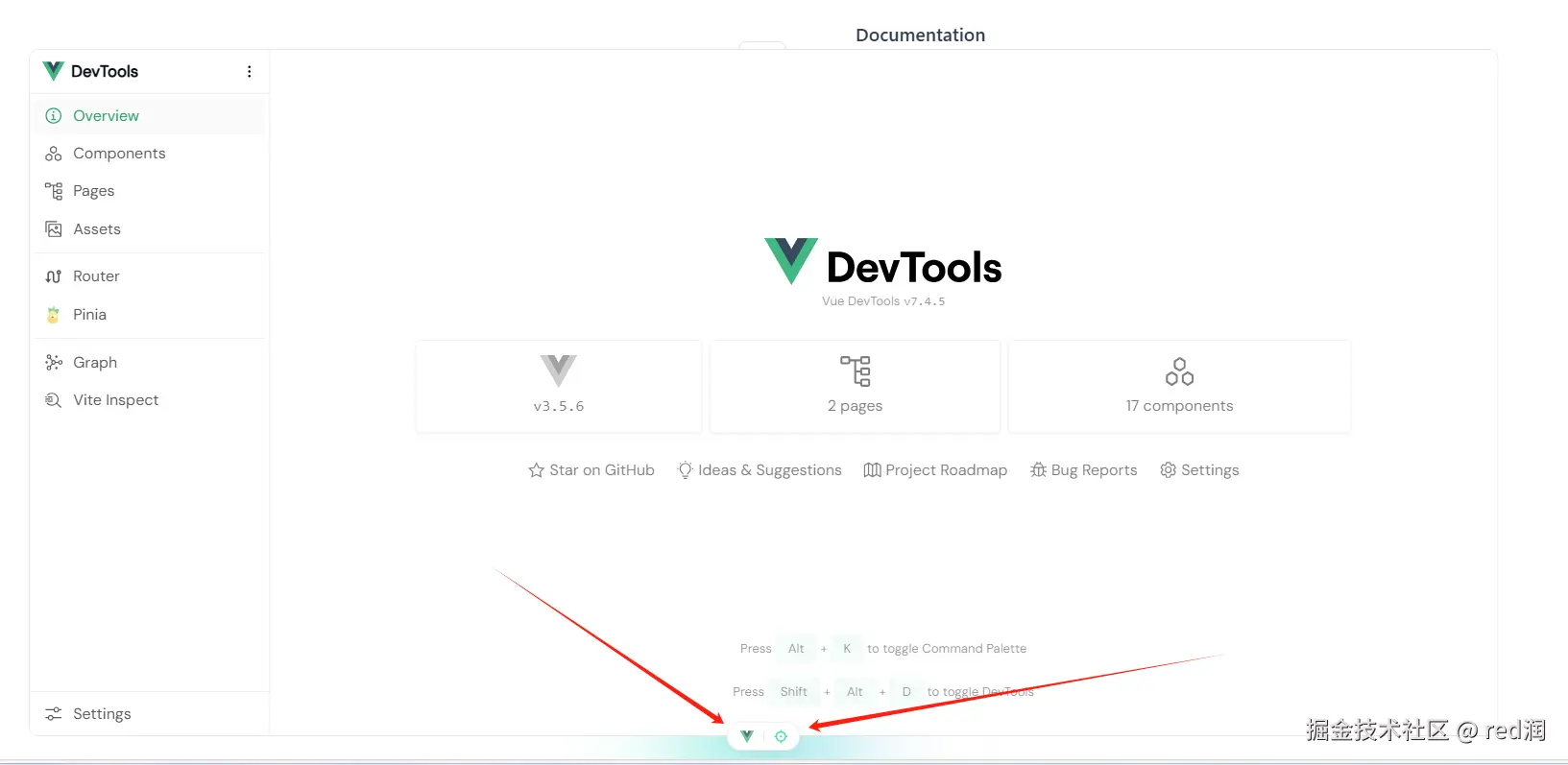Click the GitHub star icon
The image size is (1568, 765).
tap(537, 470)
